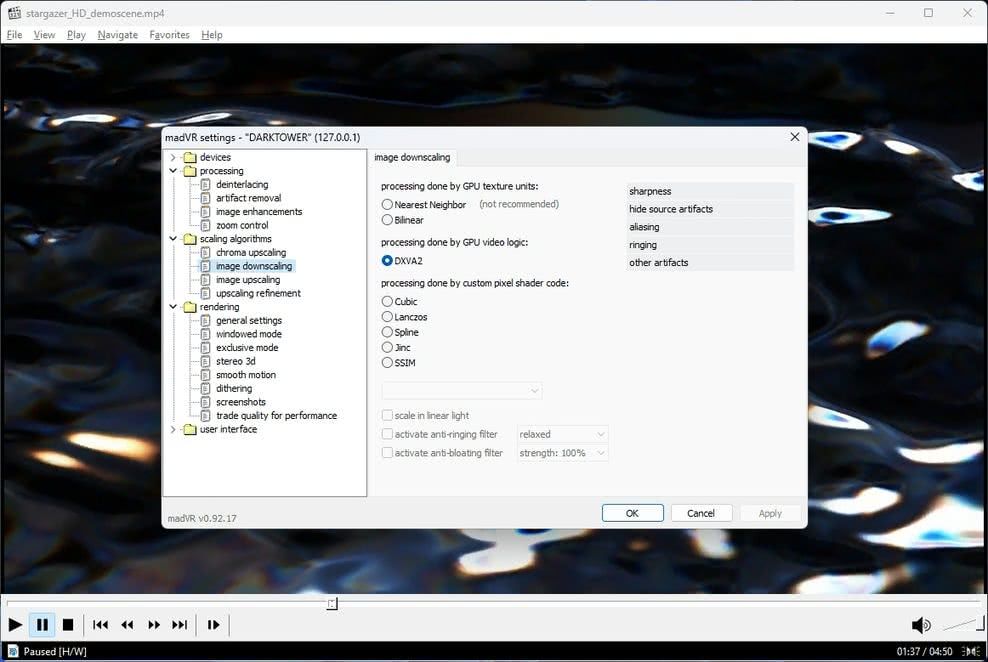Click the fast forward button
Viewport: 988px width, 662px height.
[x=154, y=625]
